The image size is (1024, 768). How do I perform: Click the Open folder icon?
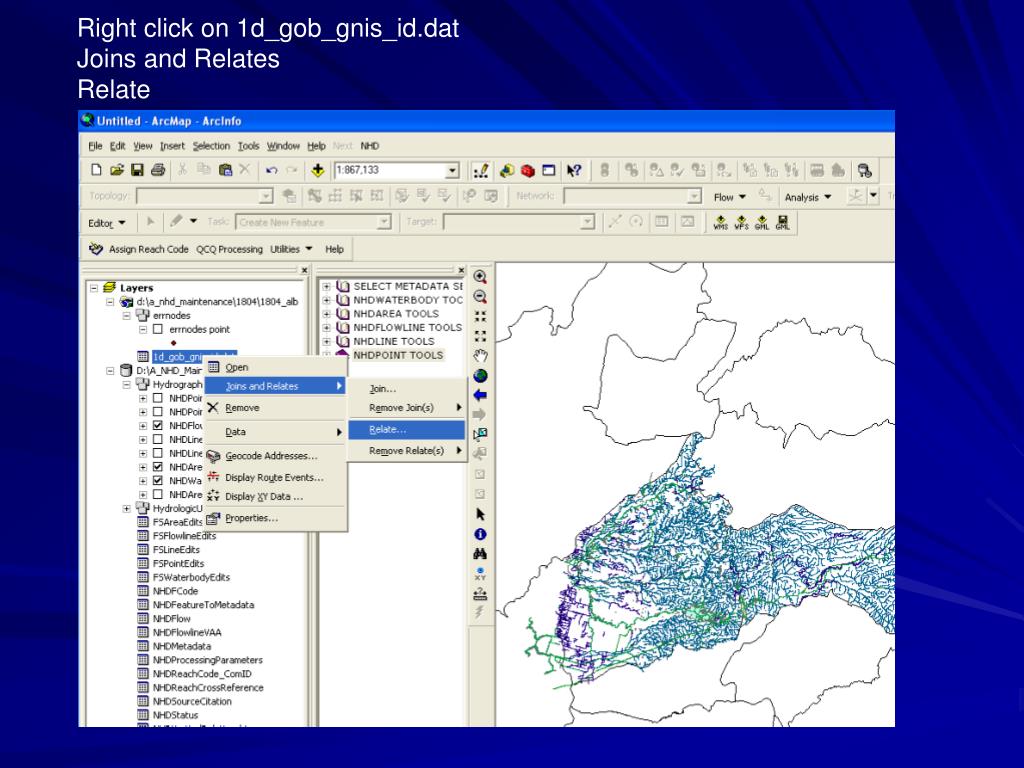(x=116, y=170)
